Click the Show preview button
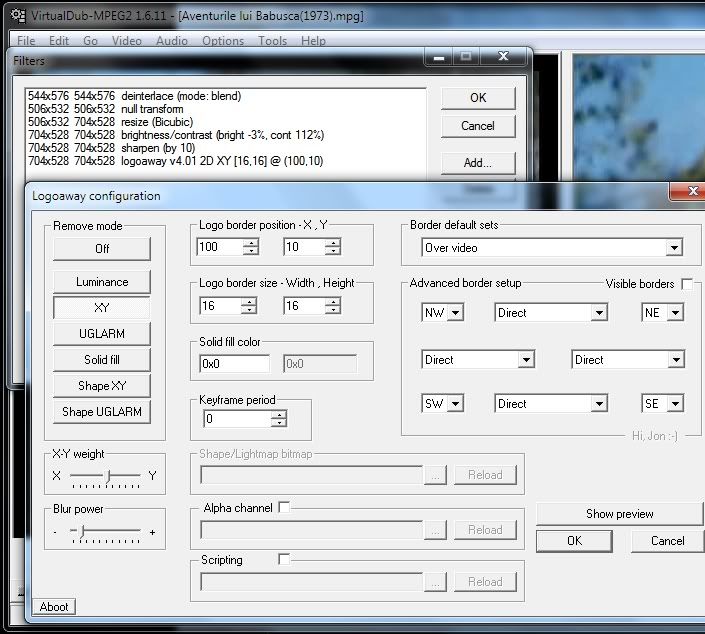 tap(619, 514)
